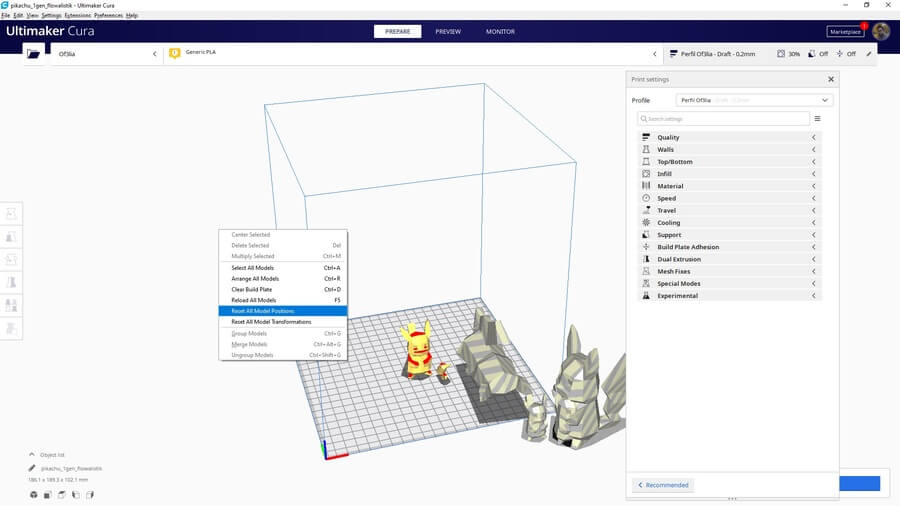This screenshot has width=900, height=506.
Task: Expand the Travel settings category
Action: pos(730,211)
